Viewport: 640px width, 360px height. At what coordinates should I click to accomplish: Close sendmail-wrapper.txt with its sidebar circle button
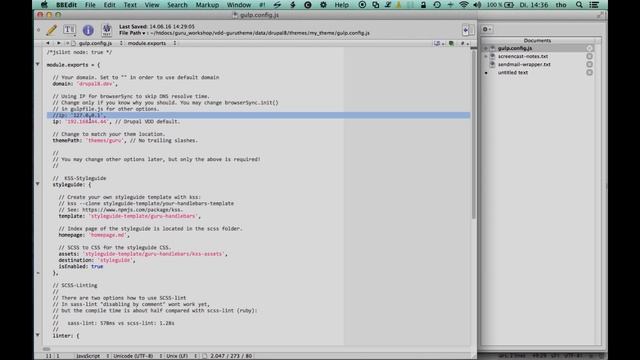589,64
